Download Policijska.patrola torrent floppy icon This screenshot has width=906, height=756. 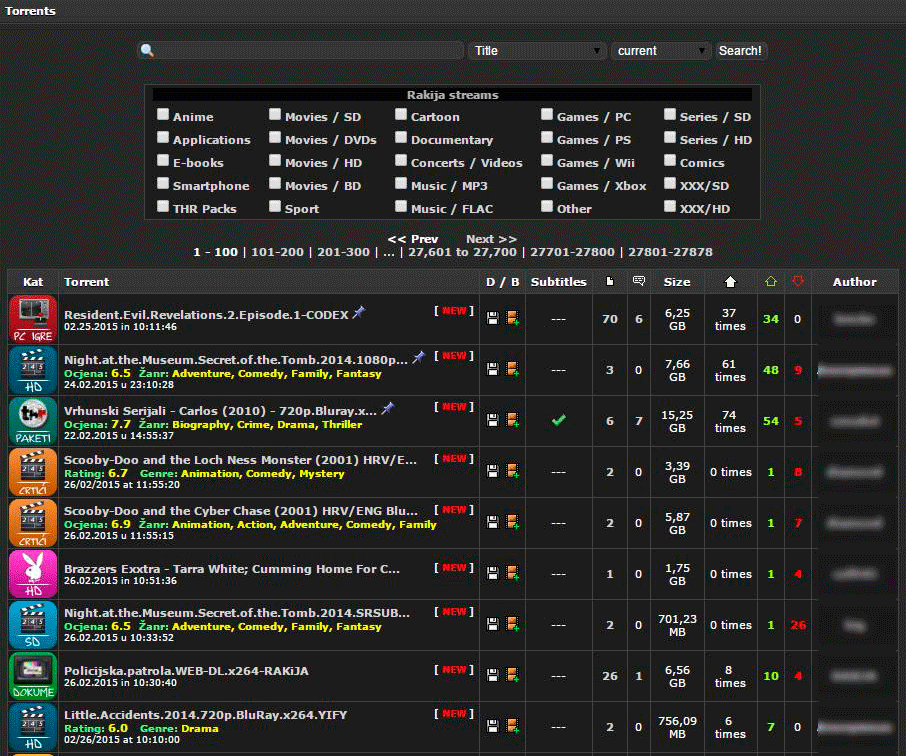tap(492, 675)
